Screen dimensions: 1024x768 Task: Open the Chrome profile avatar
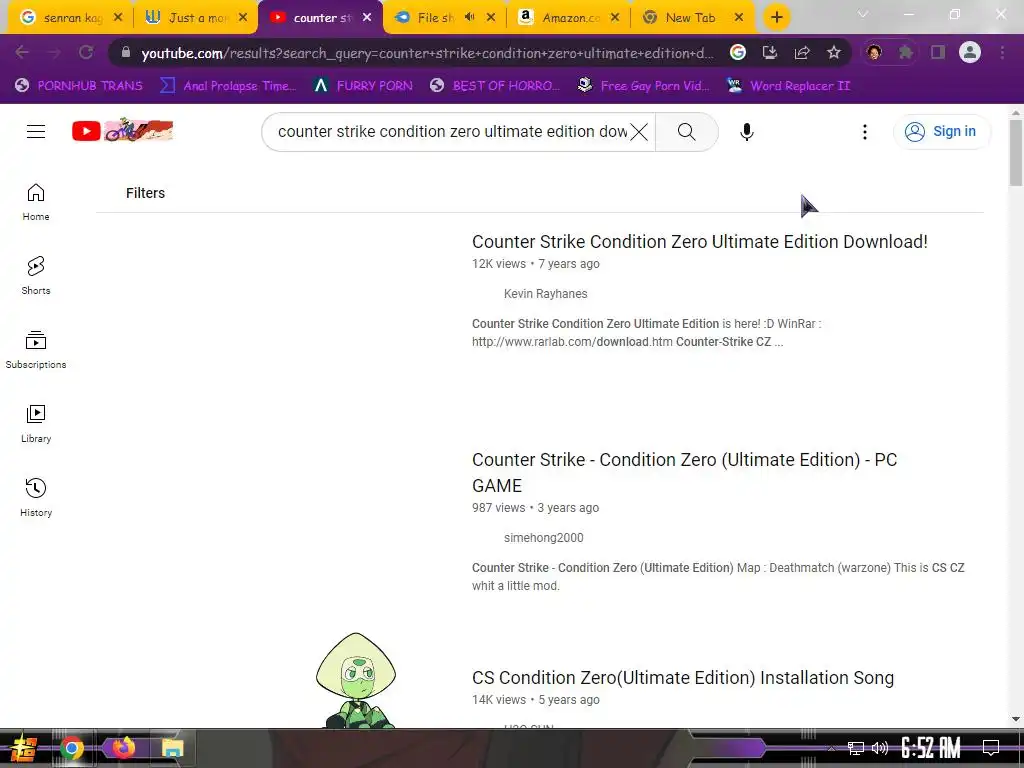(x=970, y=52)
